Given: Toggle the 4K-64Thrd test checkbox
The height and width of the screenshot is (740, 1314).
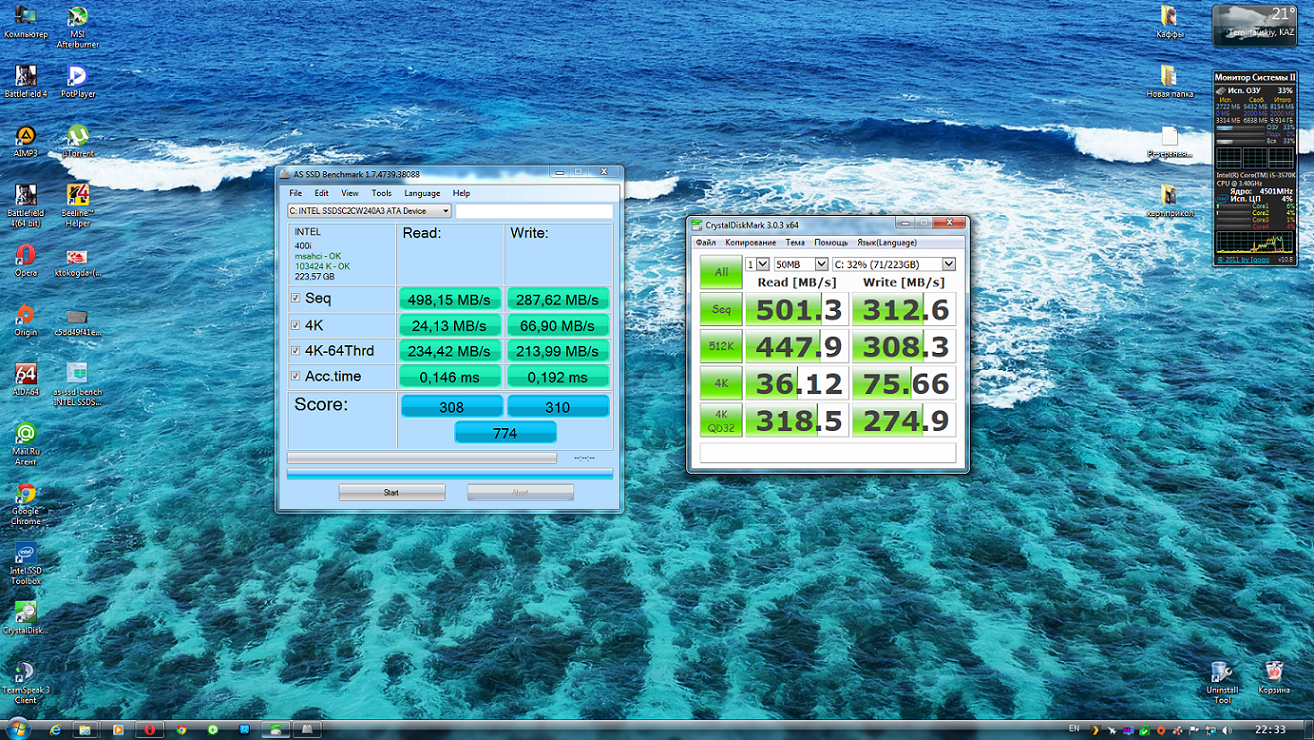Looking at the screenshot, I should [x=295, y=351].
